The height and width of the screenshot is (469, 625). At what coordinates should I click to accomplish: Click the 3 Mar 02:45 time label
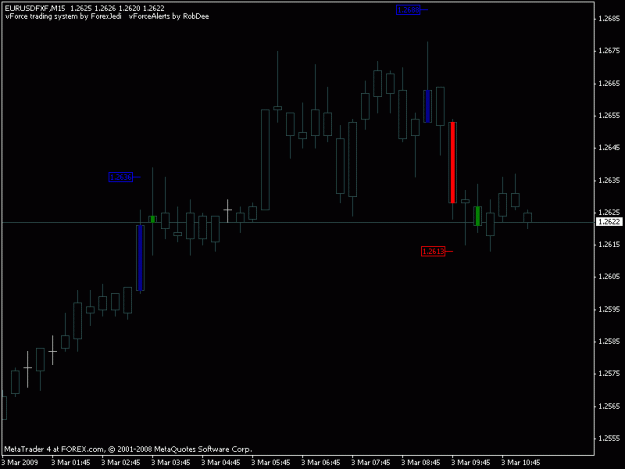pyautogui.click(x=121, y=462)
